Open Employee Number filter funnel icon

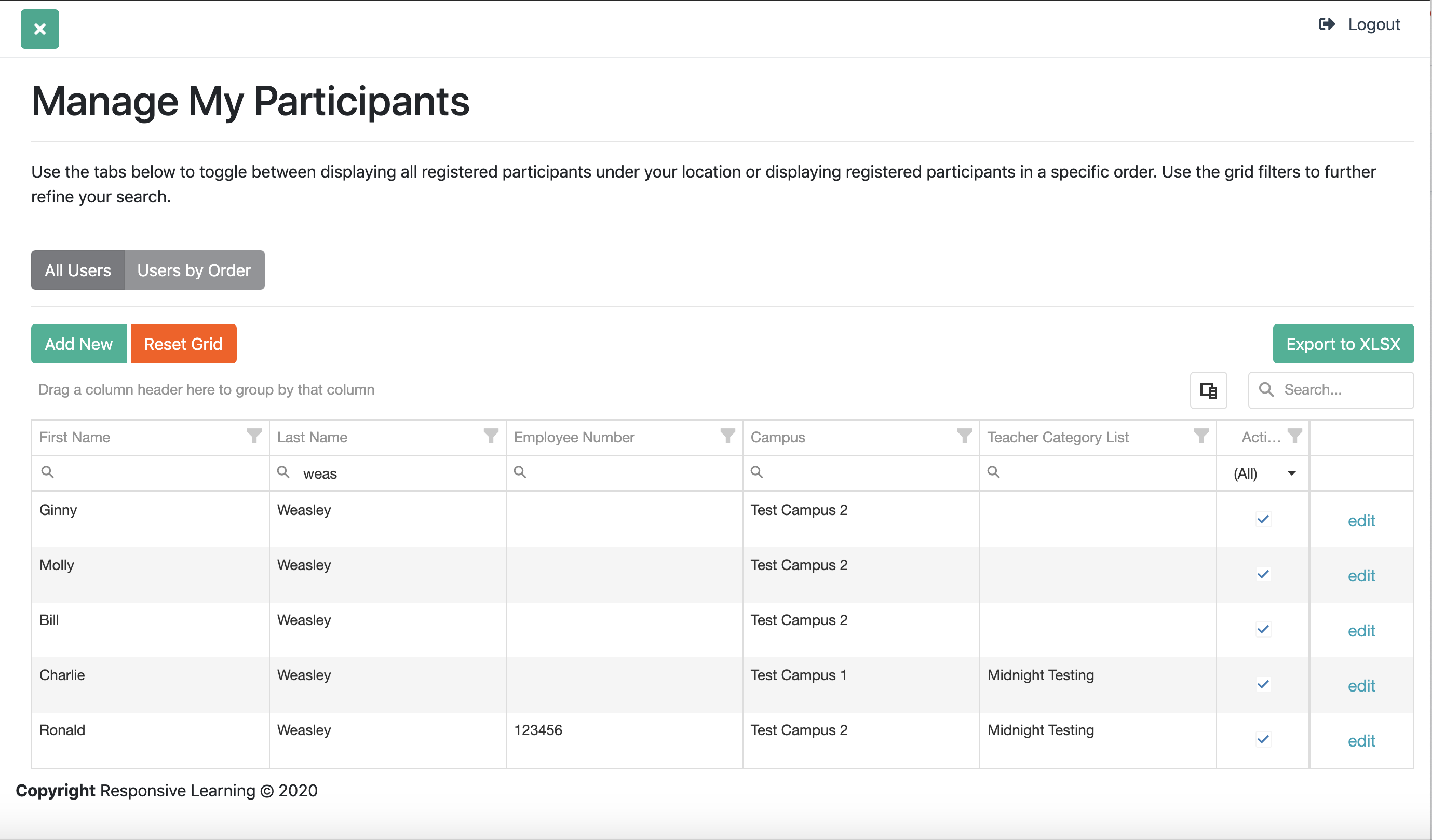click(727, 436)
